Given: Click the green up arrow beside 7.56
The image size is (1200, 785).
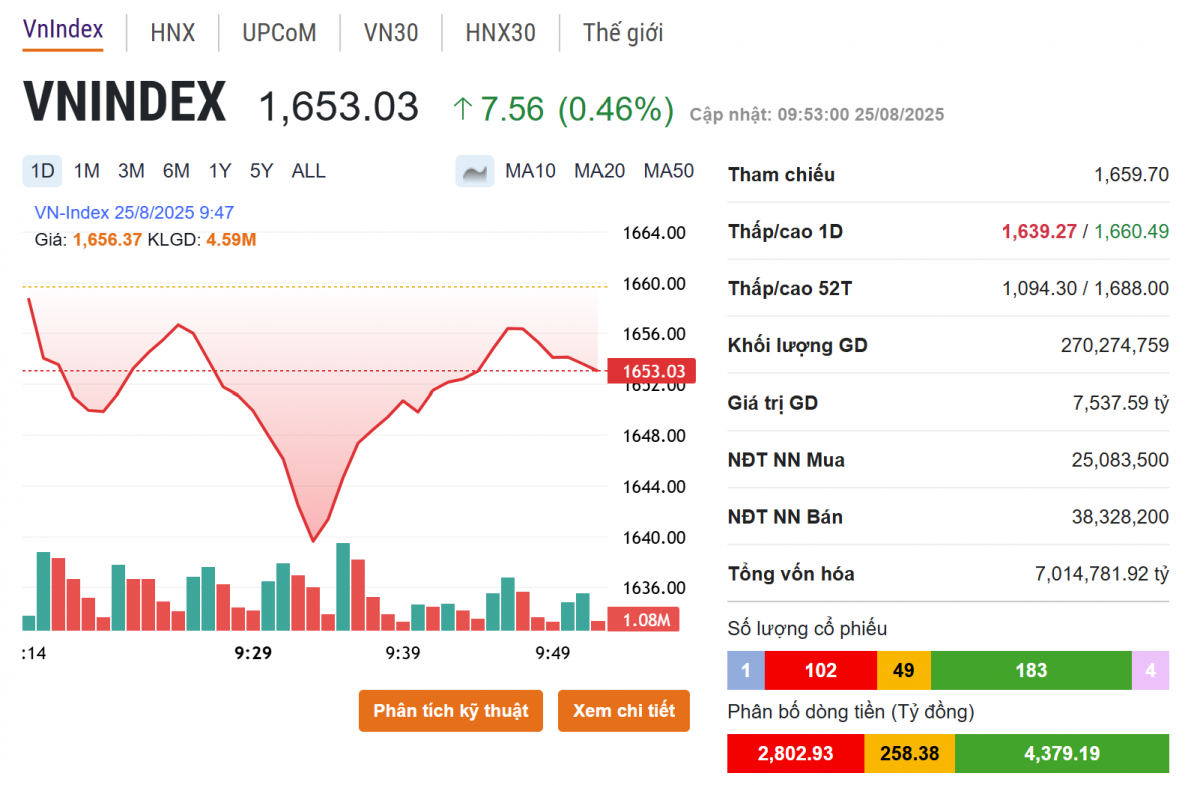Looking at the screenshot, I should 462,109.
